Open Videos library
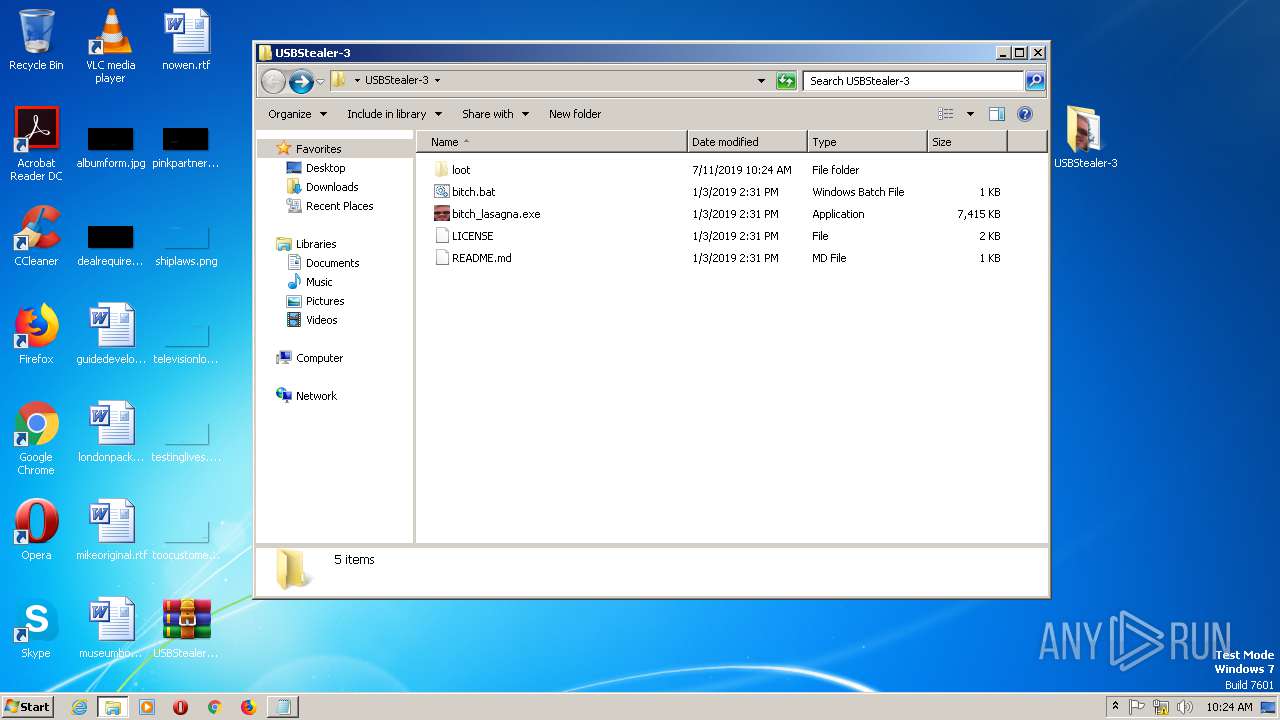Screen dimensions: 1280x720 point(321,320)
